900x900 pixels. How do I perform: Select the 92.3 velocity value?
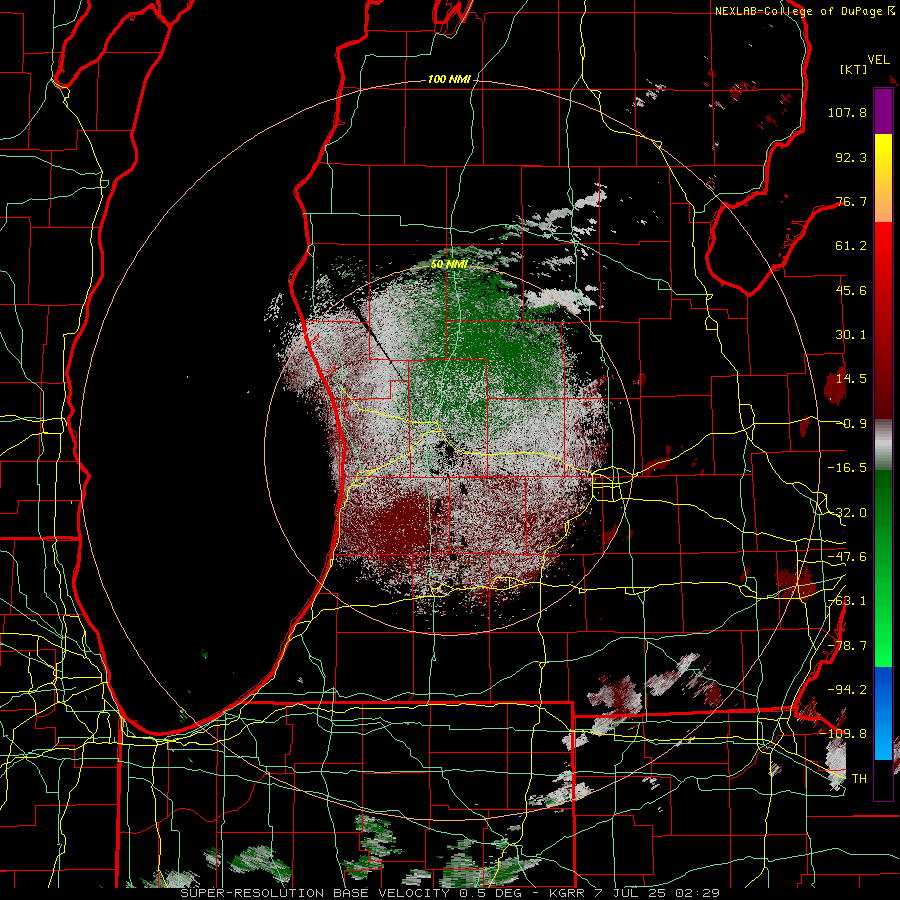(851, 157)
